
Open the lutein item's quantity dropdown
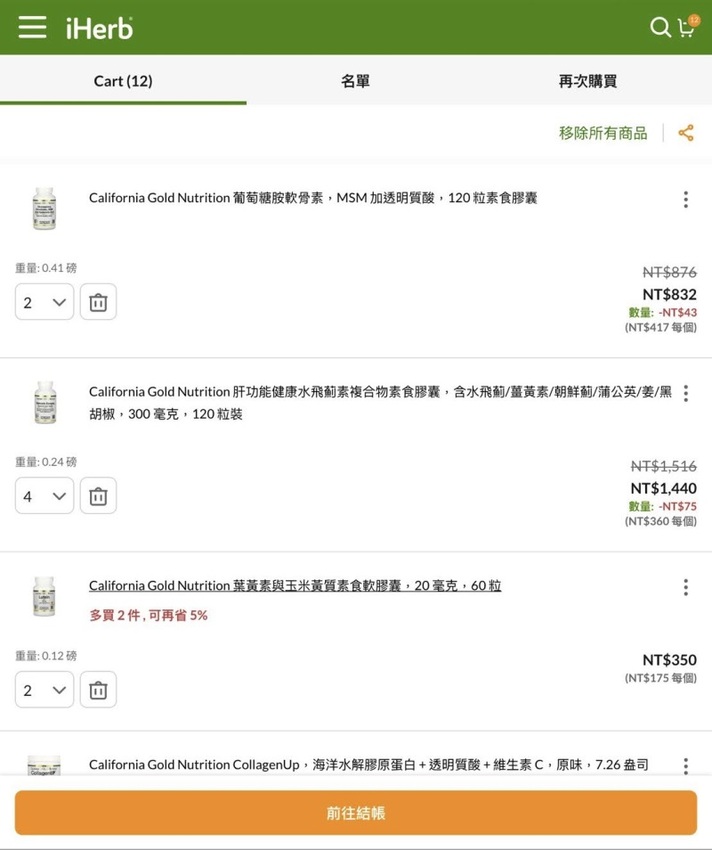43,689
